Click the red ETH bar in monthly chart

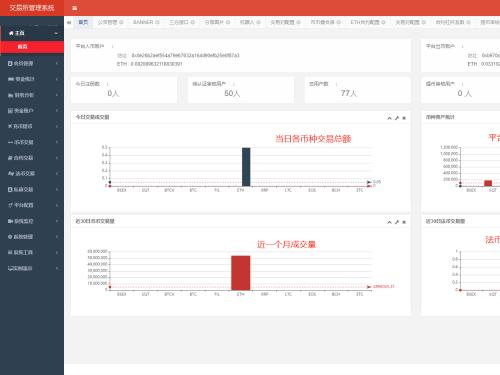point(241,273)
